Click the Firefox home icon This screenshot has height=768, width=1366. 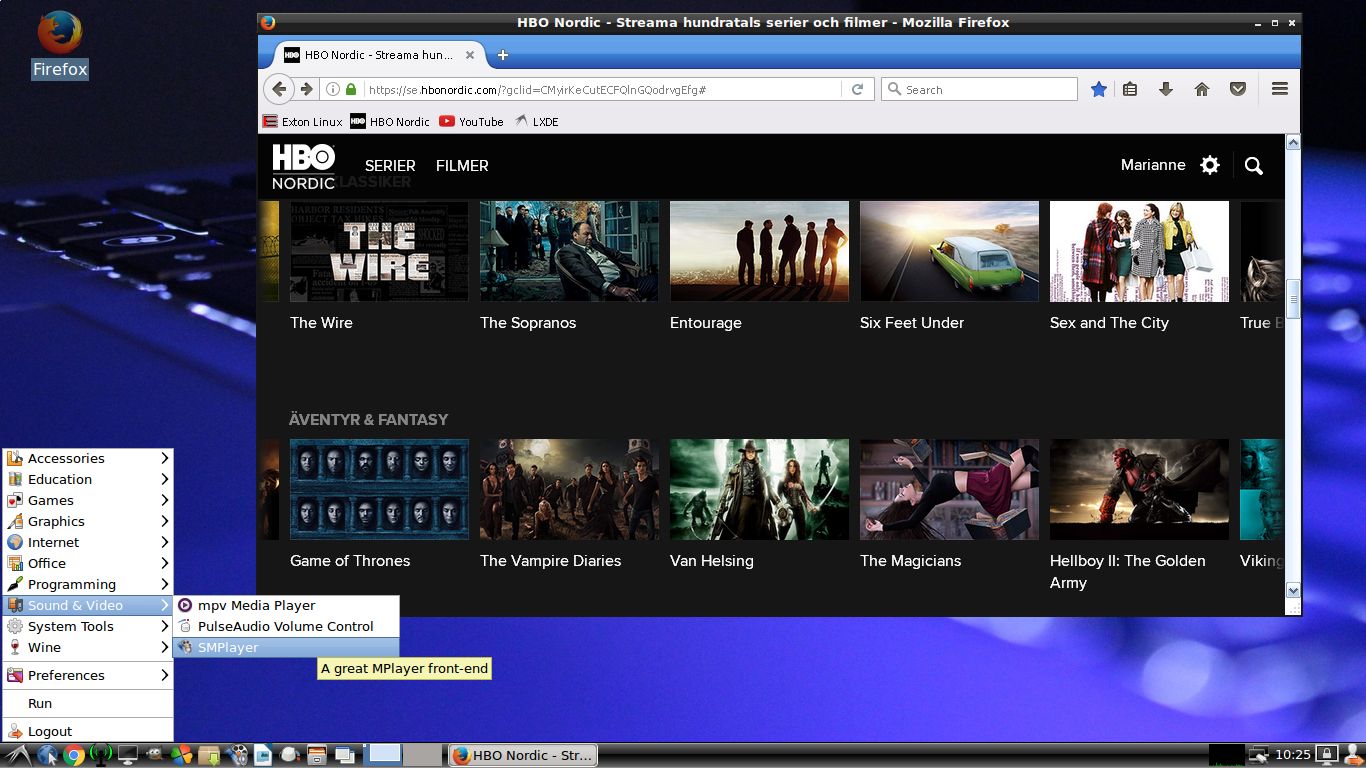[x=1202, y=89]
